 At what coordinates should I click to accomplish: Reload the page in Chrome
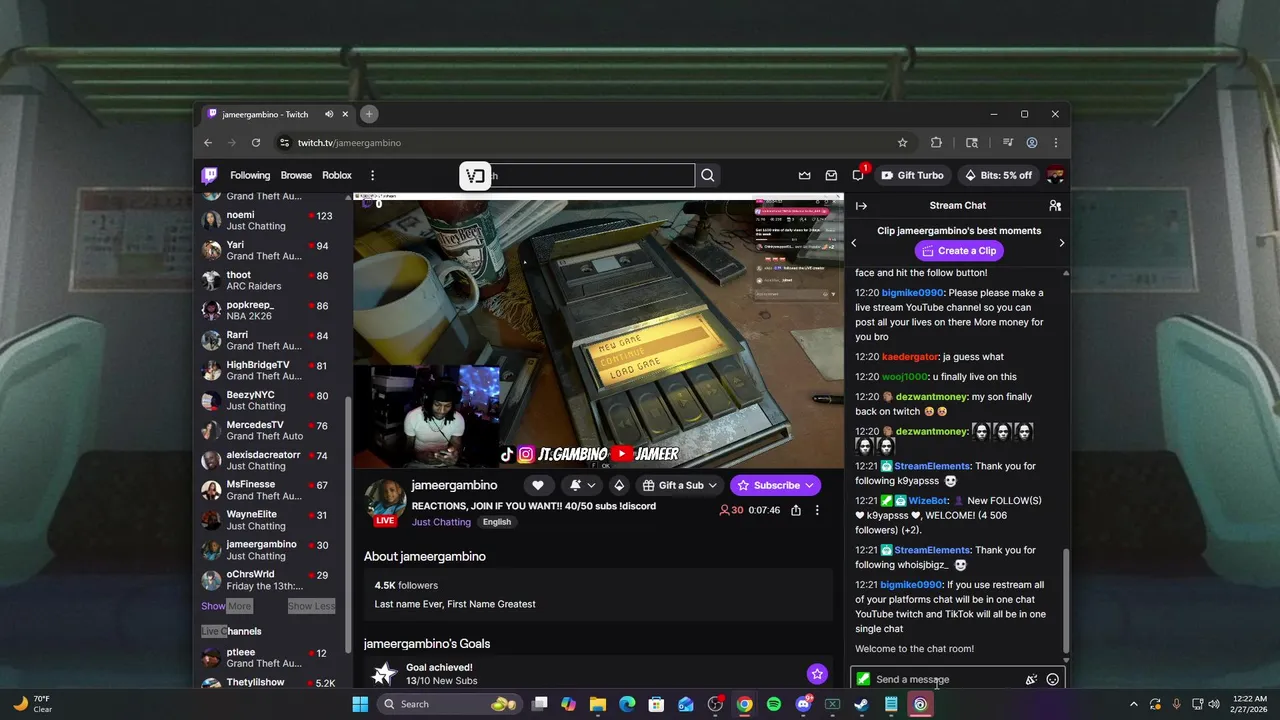256,143
